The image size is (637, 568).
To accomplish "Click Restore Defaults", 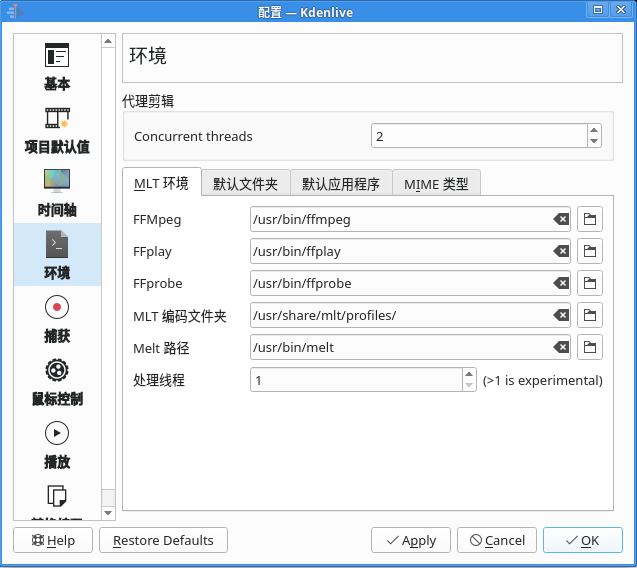I will pyautogui.click(x=163, y=540).
